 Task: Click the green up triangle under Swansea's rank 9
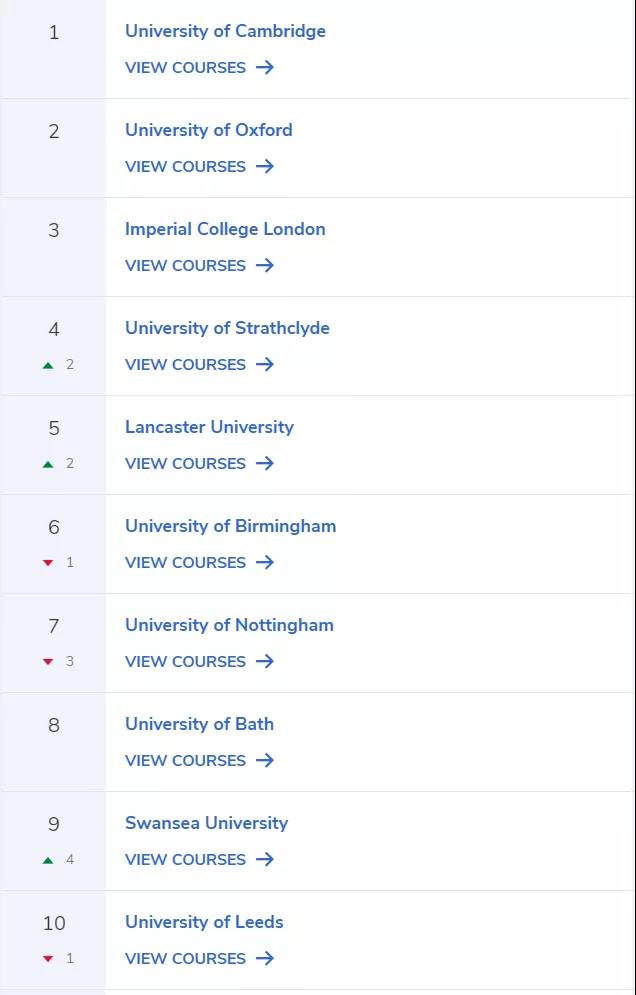(x=48, y=860)
